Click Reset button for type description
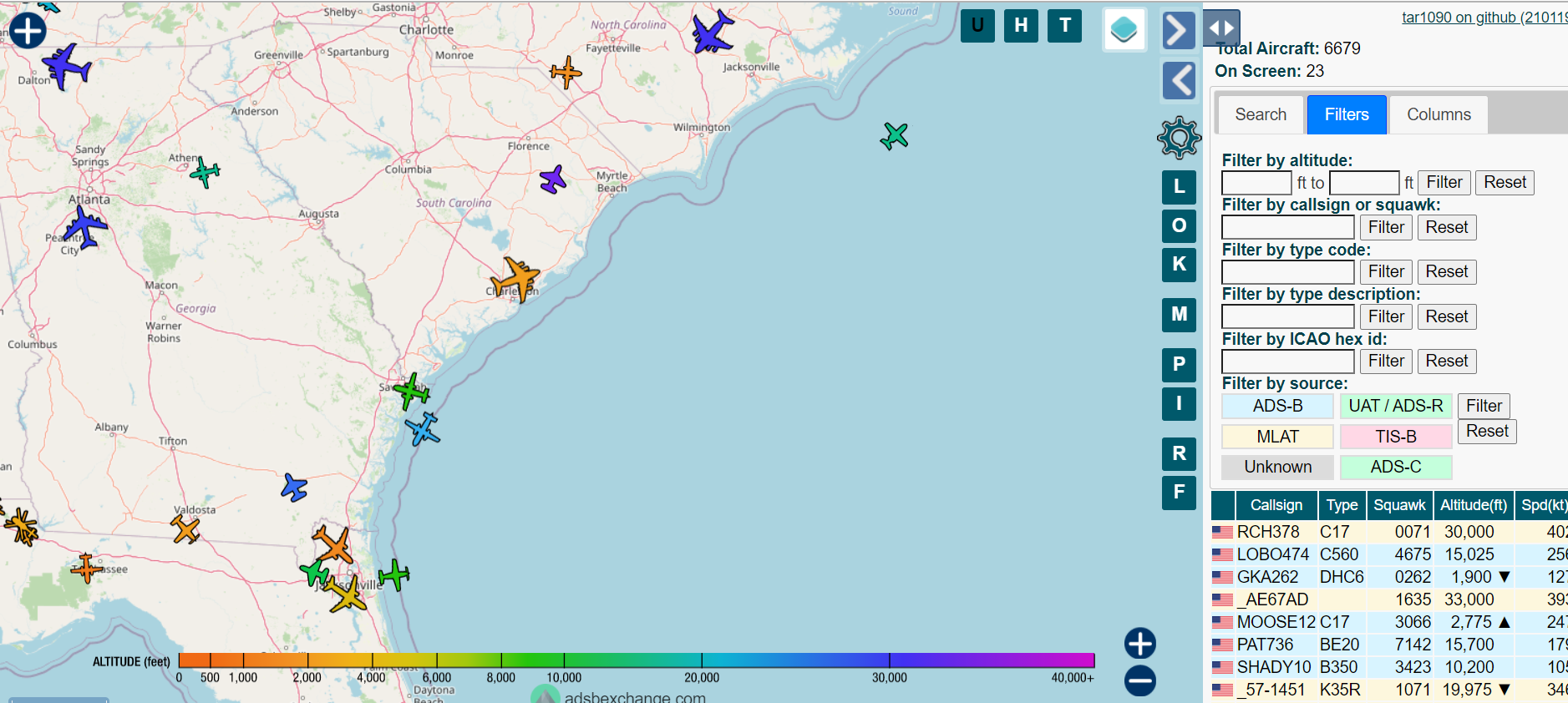Image resolution: width=1568 pixels, height=703 pixels. (1447, 316)
